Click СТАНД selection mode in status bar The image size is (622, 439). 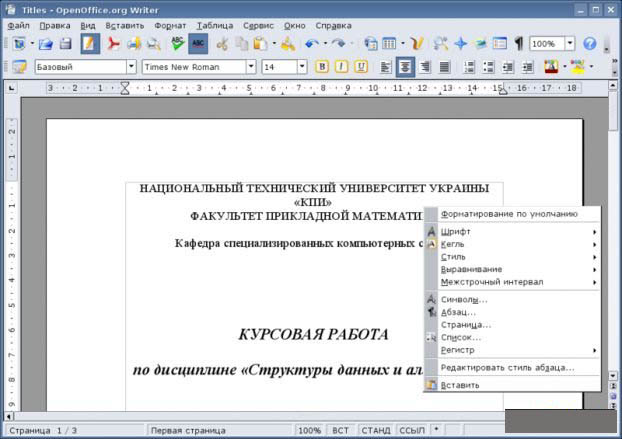(x=376, y=431)
